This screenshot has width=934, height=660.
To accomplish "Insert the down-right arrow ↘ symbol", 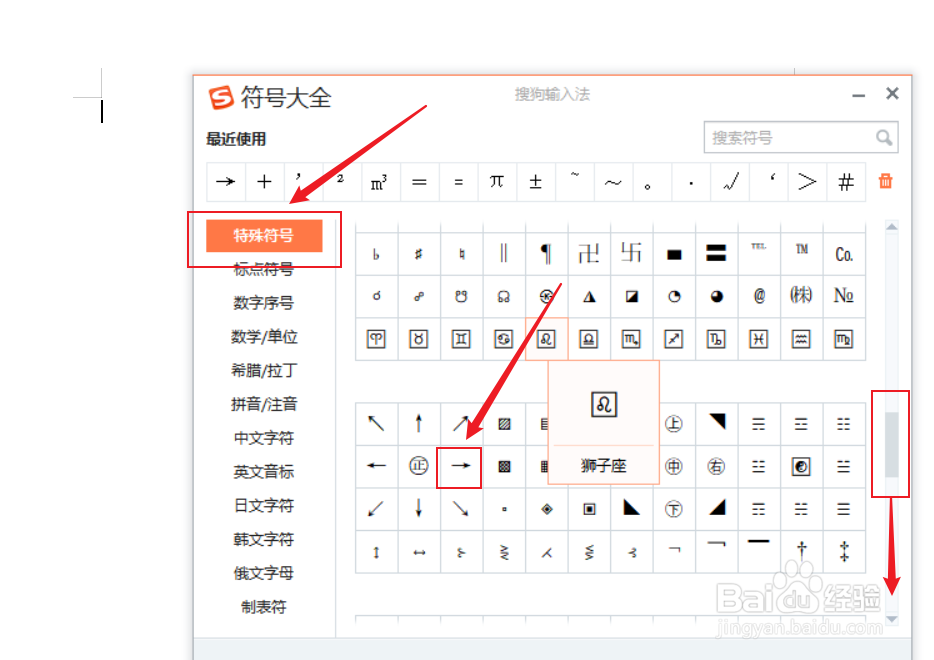I will [x=461, y=509].
